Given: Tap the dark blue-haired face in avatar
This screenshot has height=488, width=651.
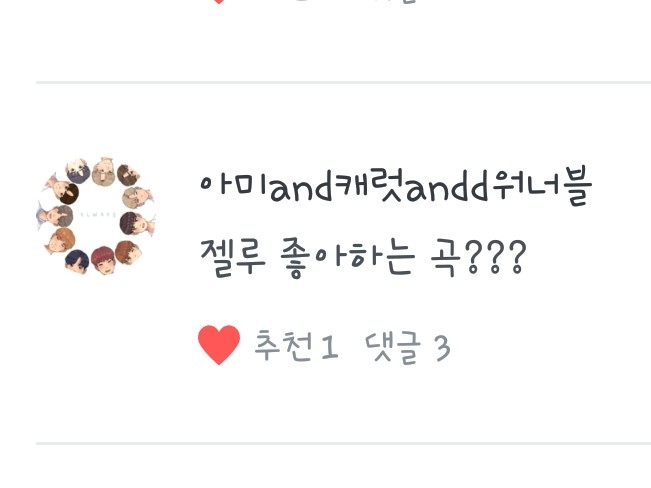Looking at the screenshot, I should pyautogui.click(x=77, y=261).
